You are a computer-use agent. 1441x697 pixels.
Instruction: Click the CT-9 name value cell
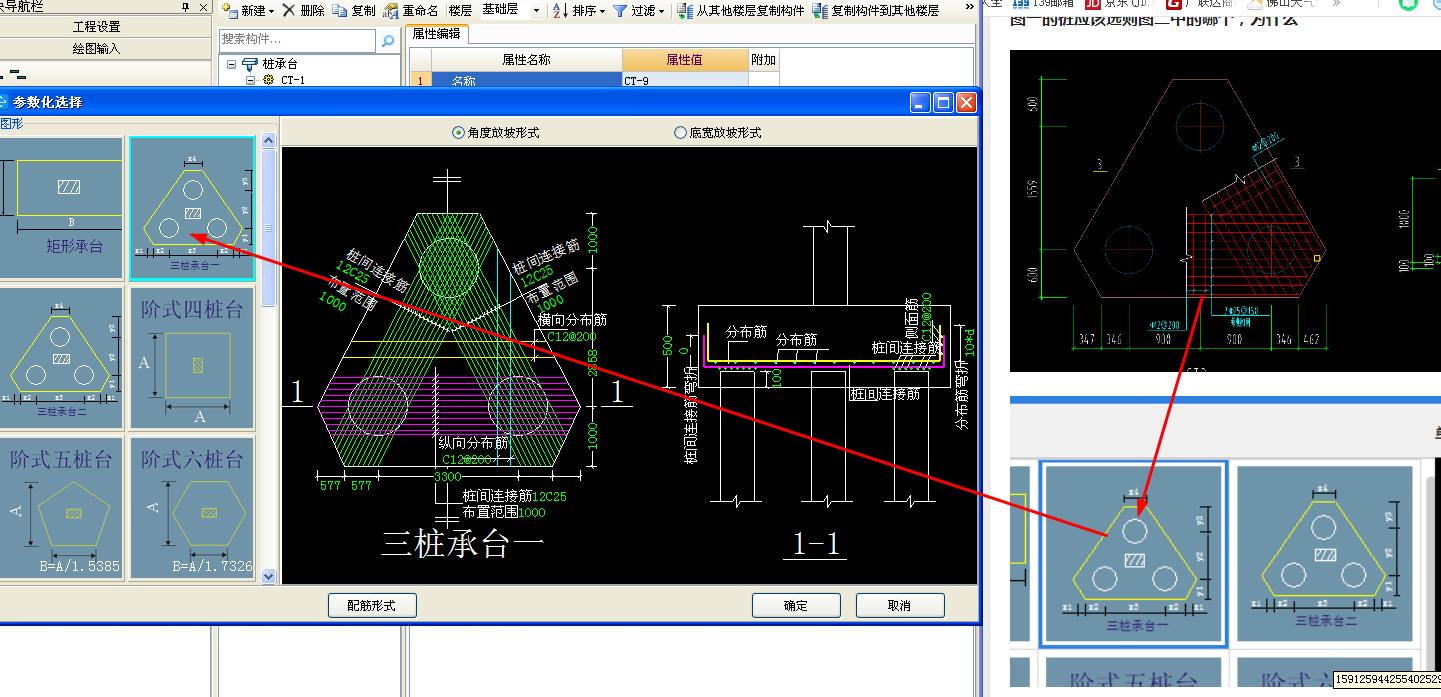click(685, 81)
